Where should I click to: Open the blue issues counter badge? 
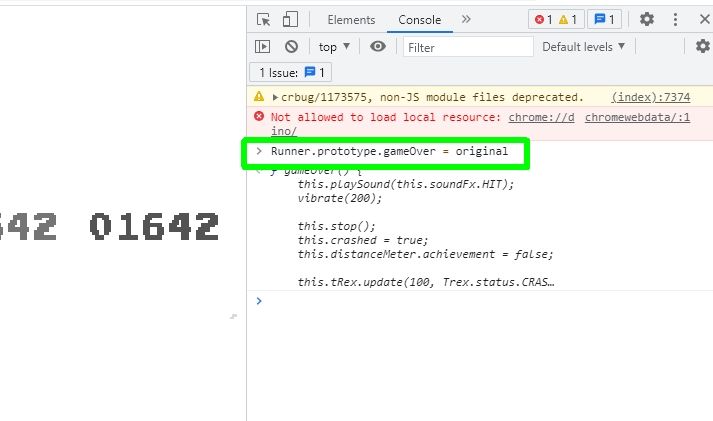point(604,20)
